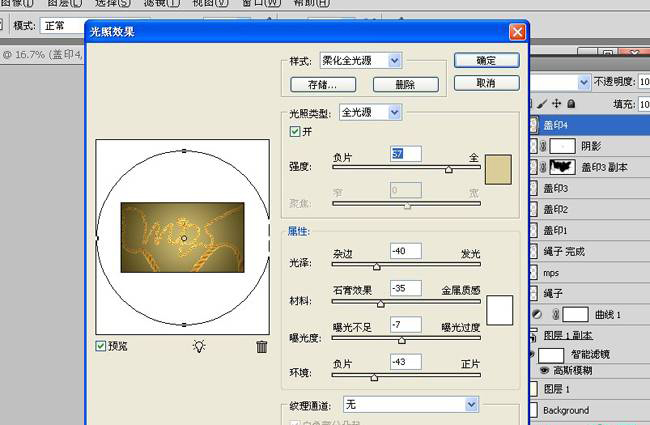The height and width of the screenshot is (425, 650).
Task: Click the 材料 value field showing -35
Action: [406, 288]
